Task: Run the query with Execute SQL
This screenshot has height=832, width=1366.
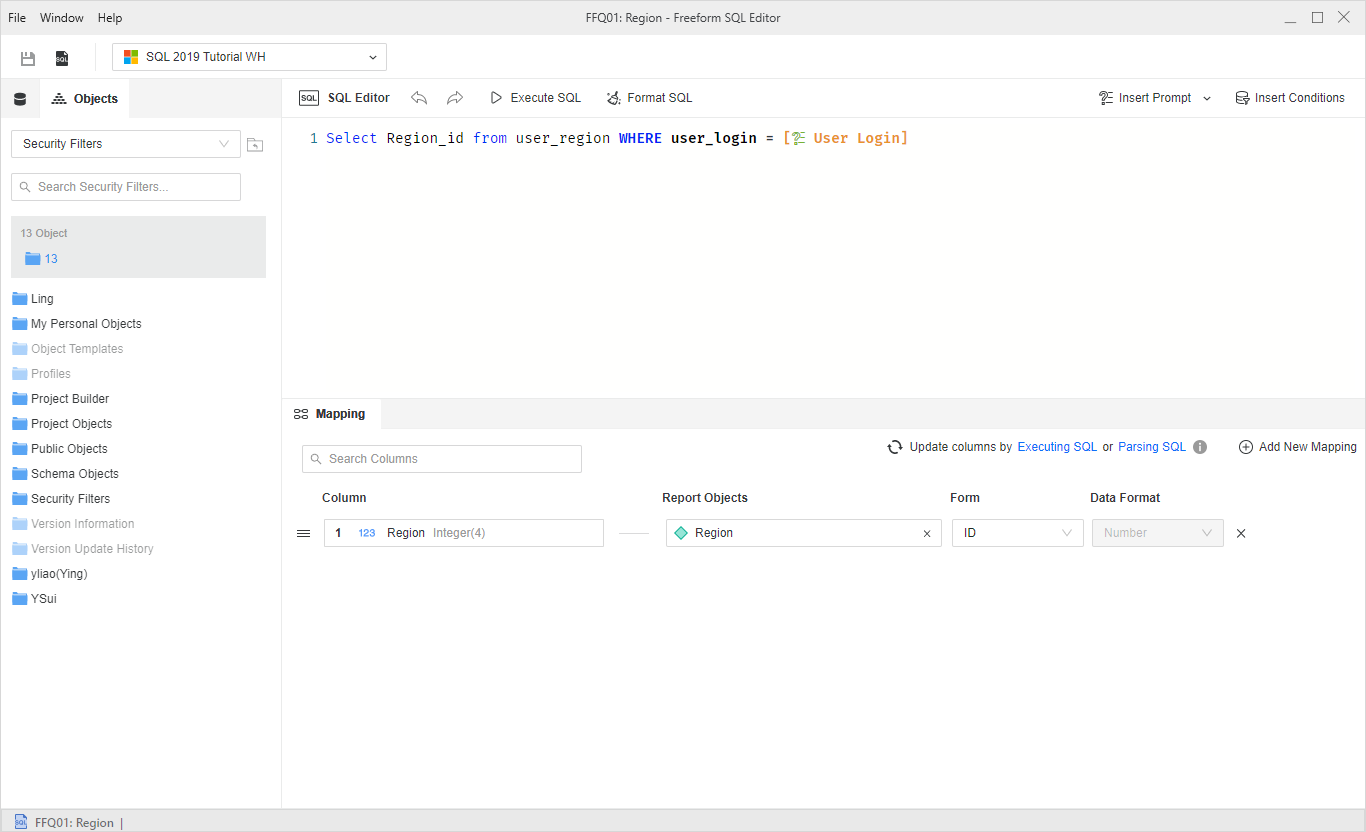Action: click(535, 98)
